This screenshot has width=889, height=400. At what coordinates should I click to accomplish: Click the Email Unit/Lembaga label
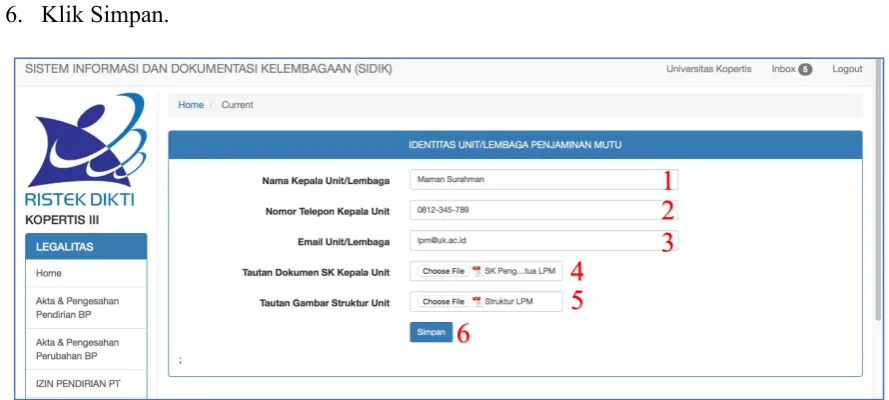[344, 242]
